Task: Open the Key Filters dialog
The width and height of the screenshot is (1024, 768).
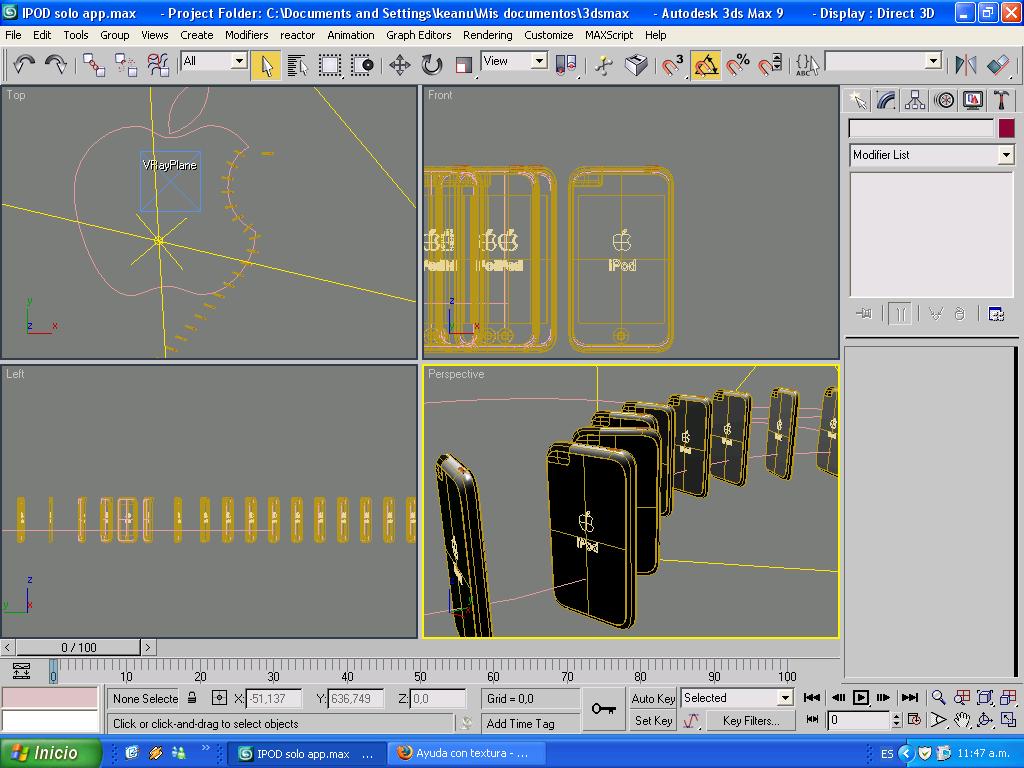Action: click(x=751, y=721)
